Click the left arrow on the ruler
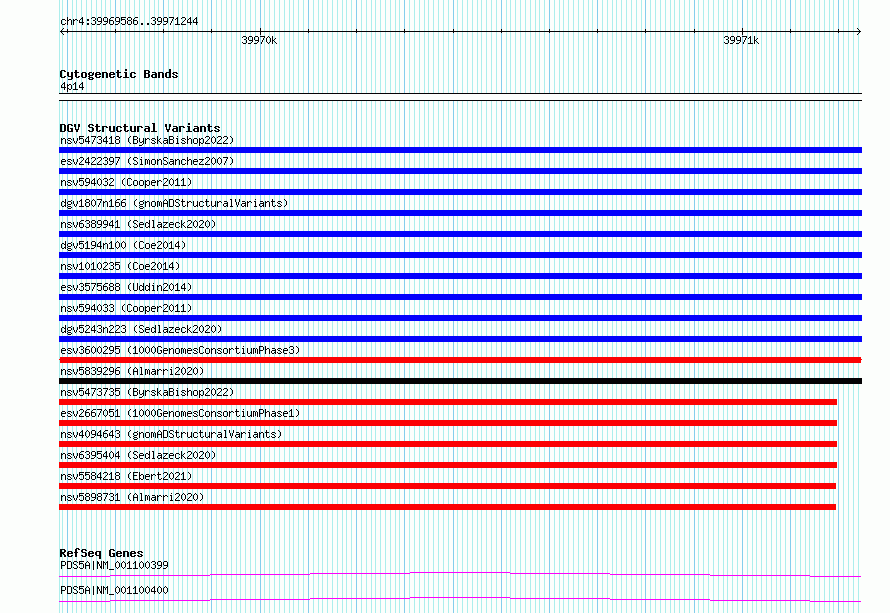Image resolution: width=890 pixels, height=613 pixels. pos(62,32)
